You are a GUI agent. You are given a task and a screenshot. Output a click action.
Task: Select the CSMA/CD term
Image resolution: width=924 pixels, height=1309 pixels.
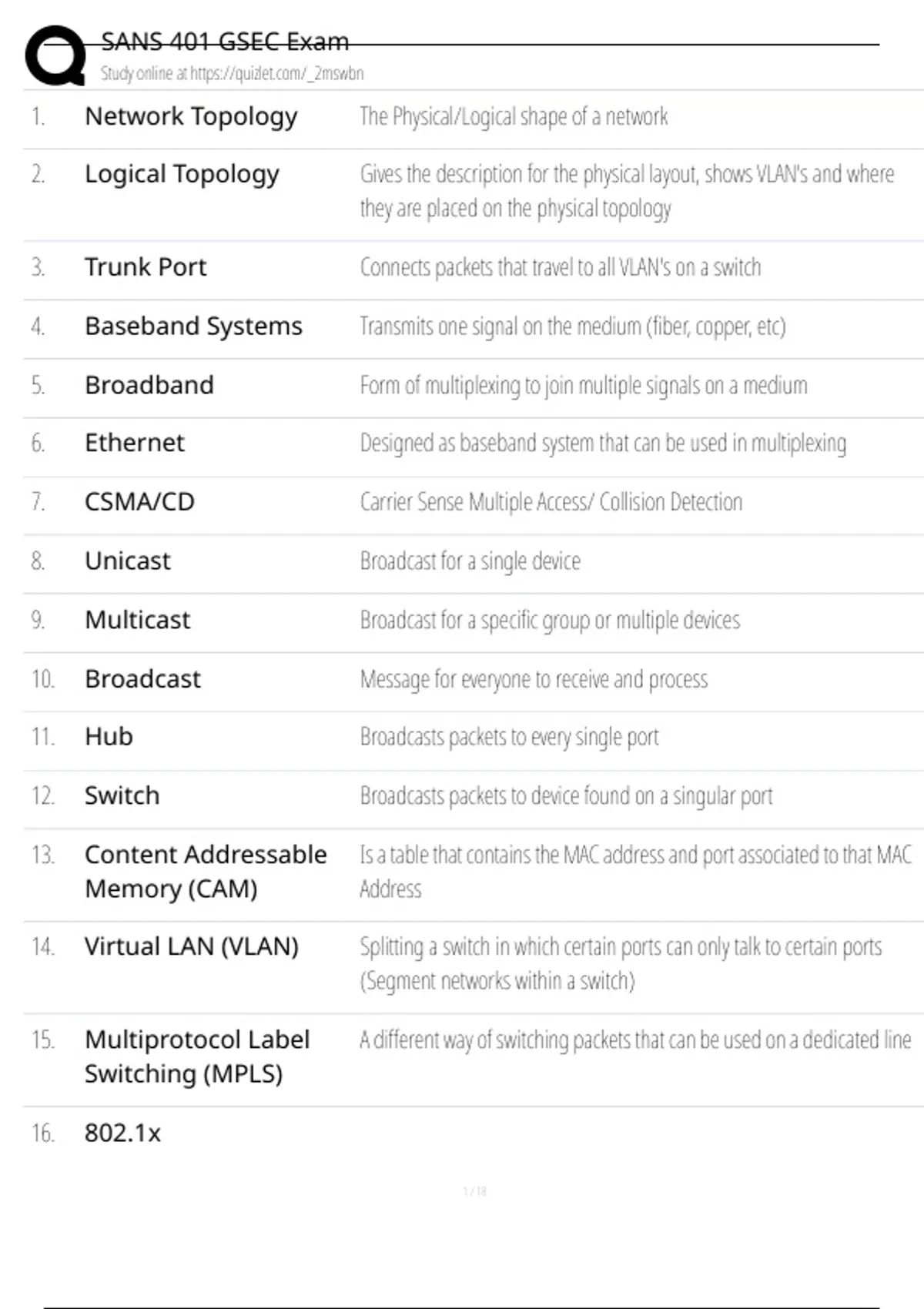pyautogui.click(x=139, y=502)
